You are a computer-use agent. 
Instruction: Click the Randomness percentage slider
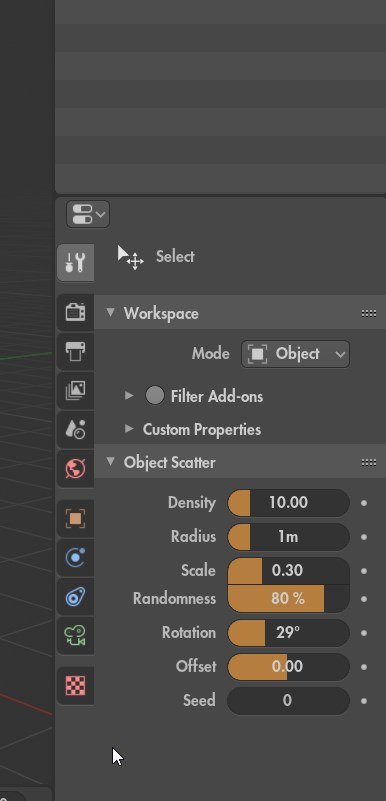point(288,598)
